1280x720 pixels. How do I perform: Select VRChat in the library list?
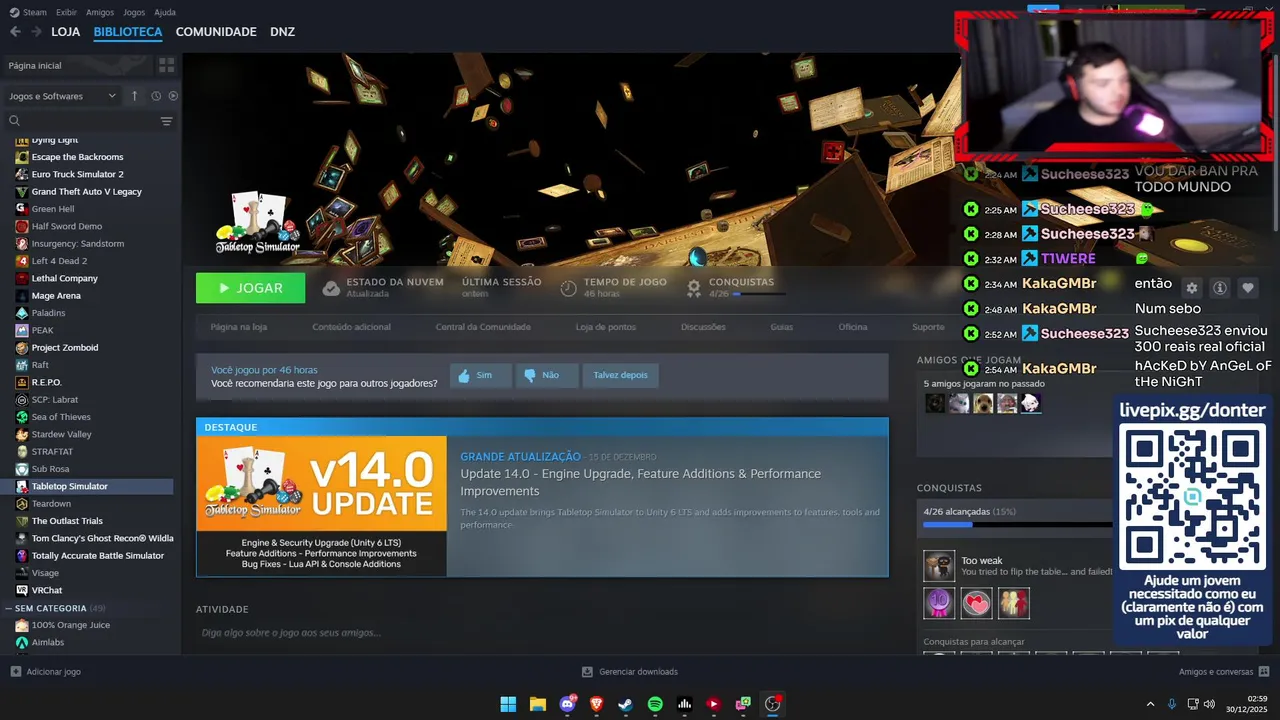[47, 590]
